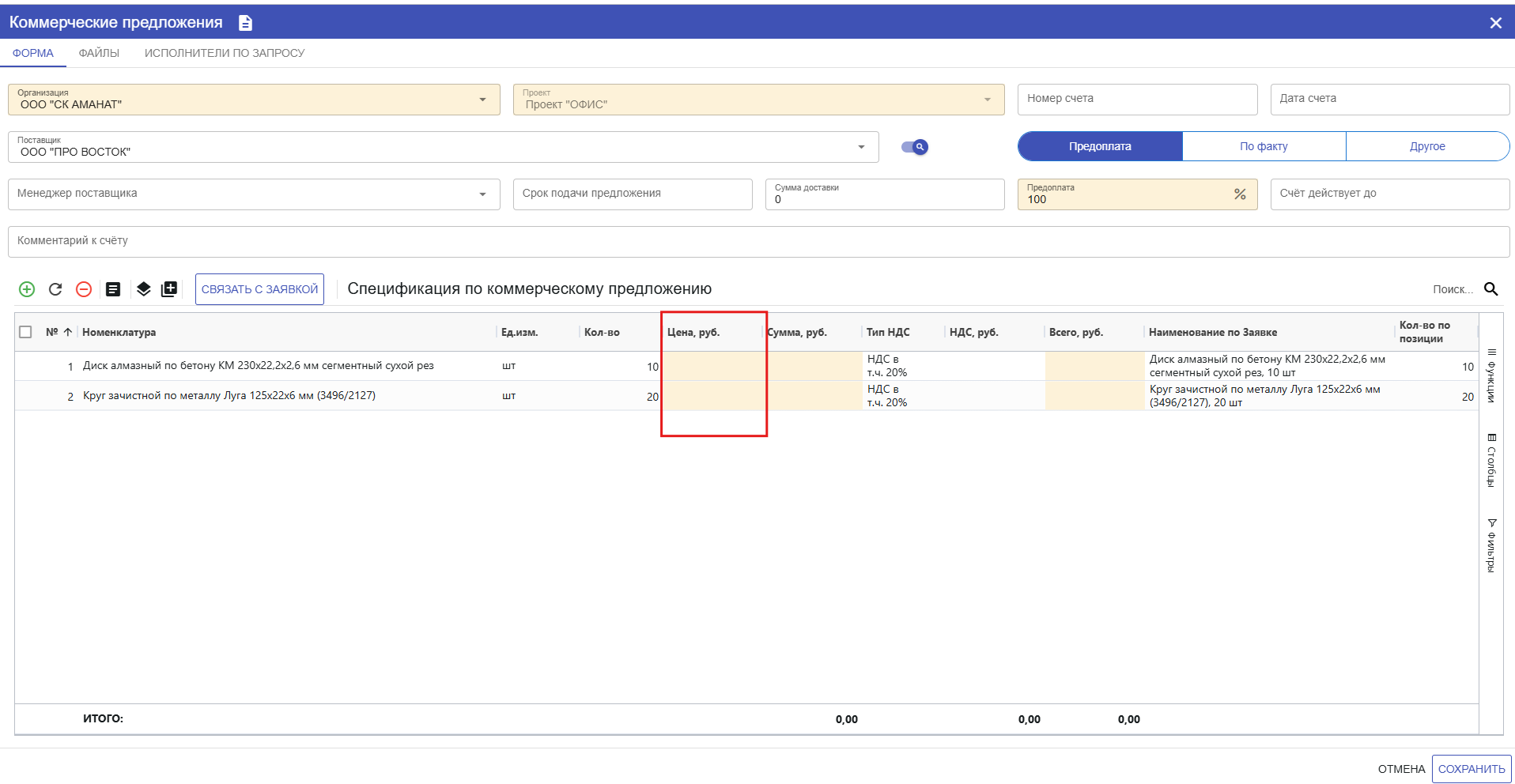Click the Комментарий к счёту field

[757, 241]
